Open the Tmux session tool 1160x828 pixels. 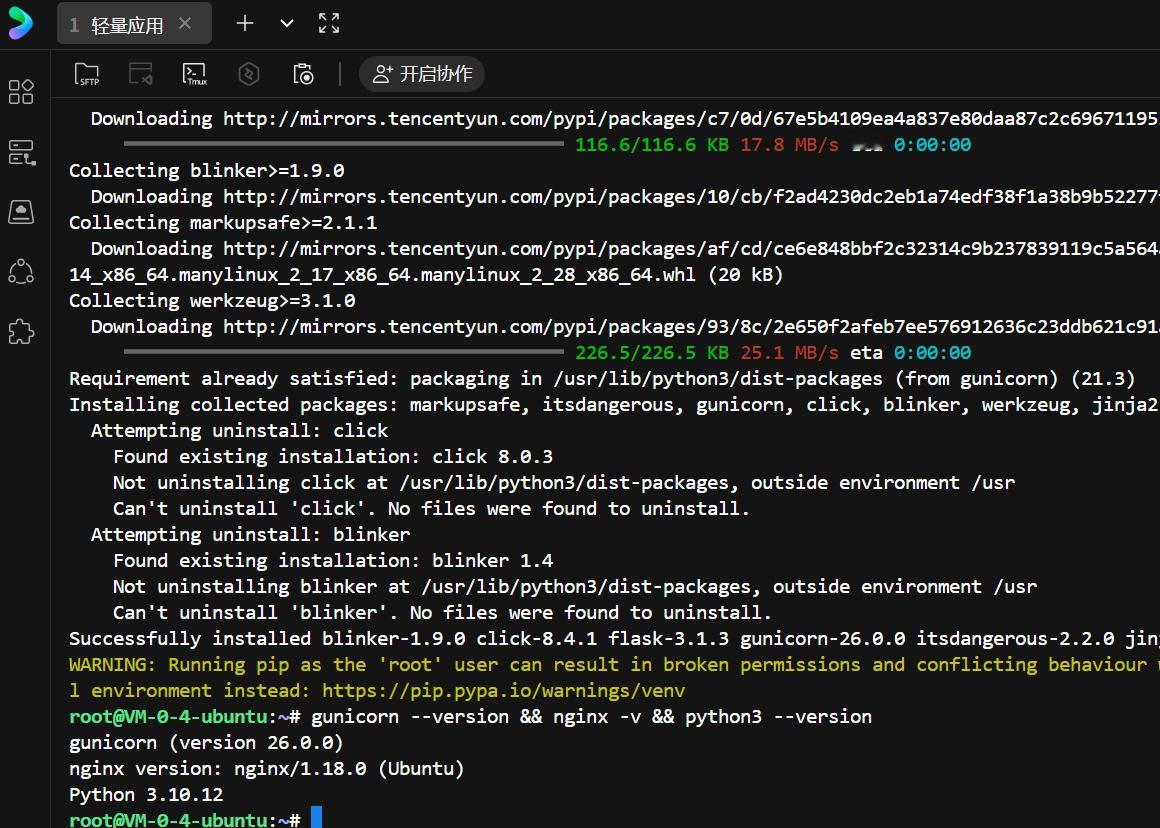click(x=195, y=74)
